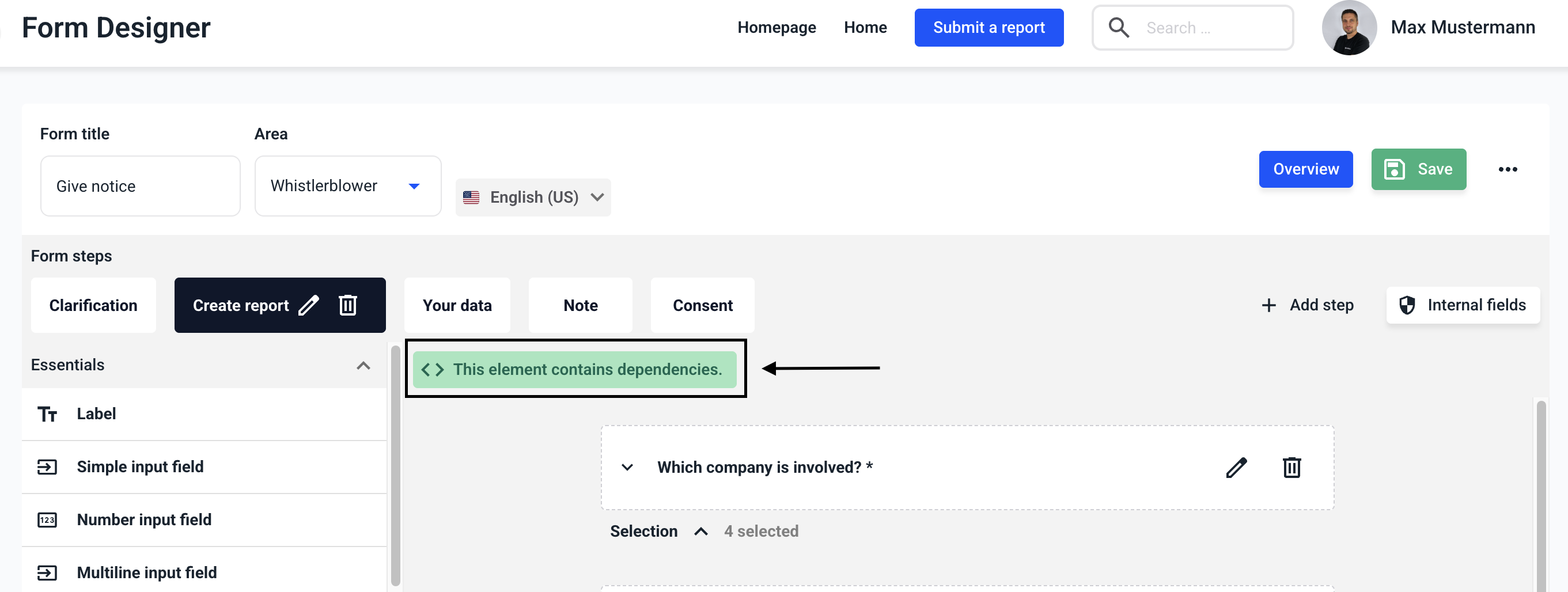1568x592 pixels.
Task: Save the form with the Save button
Action: click(1418, 169)
